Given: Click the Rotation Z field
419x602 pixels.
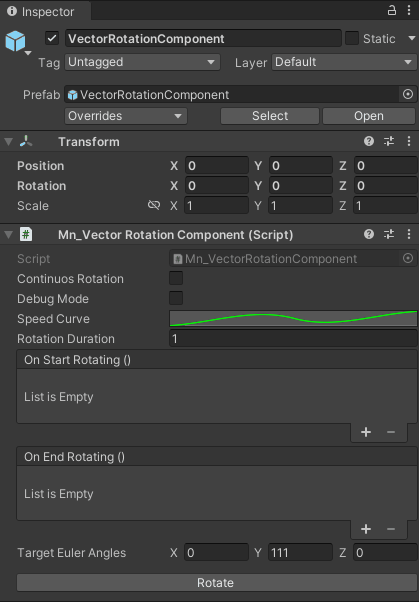Looking at the screenshot, I should coord(385,185).
